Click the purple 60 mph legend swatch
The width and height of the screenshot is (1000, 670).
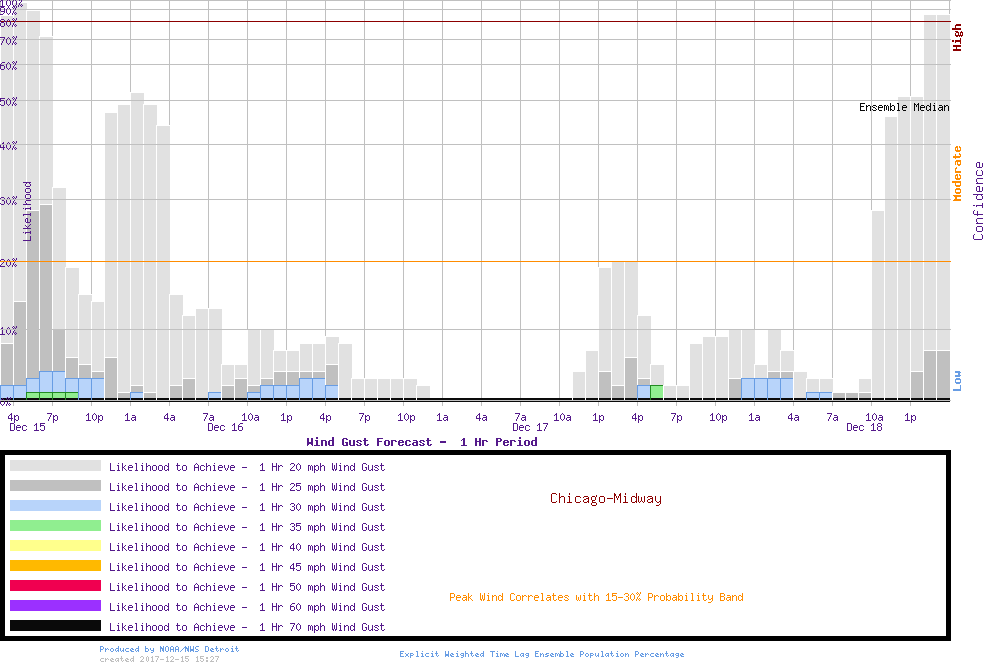[55, 606]
